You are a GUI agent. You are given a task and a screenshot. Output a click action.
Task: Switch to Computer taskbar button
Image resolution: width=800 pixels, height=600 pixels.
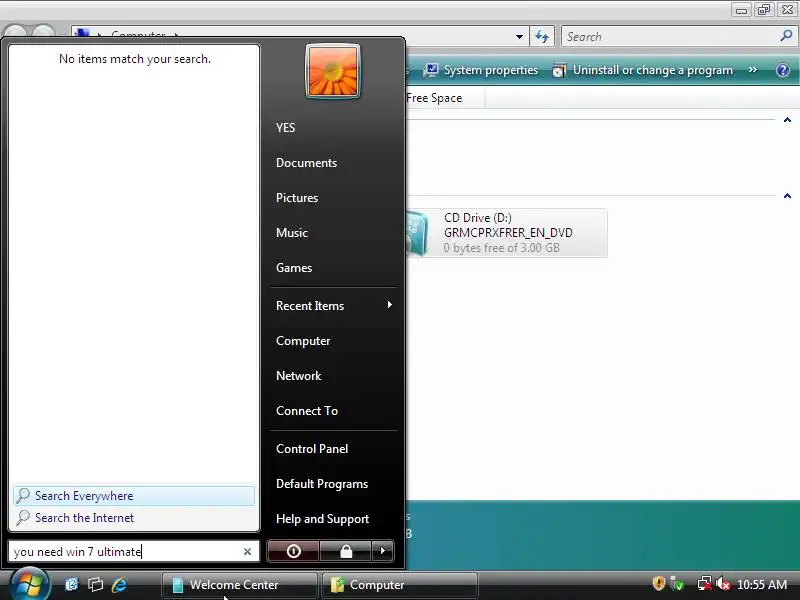coord(399,585)
